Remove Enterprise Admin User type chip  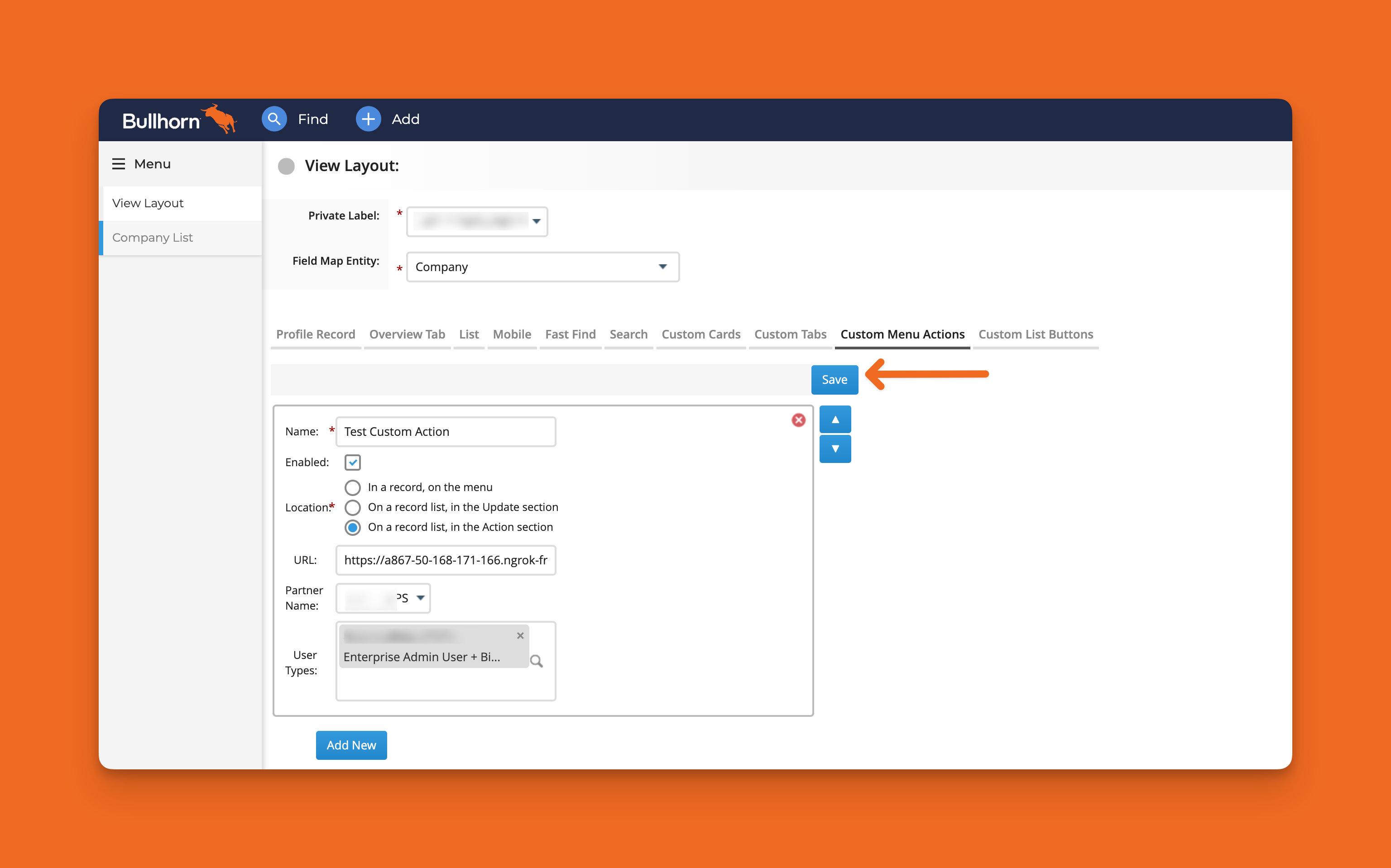click(520, 635)
